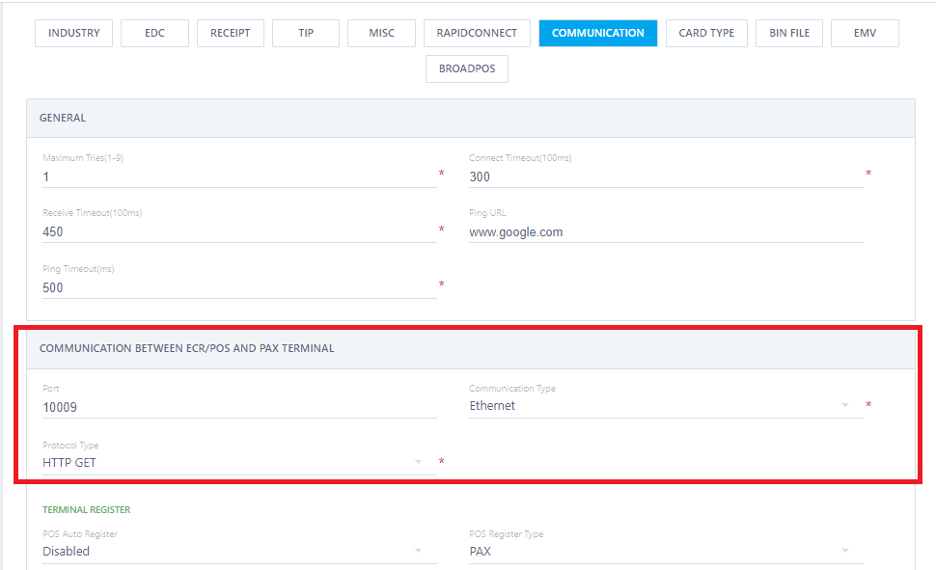
Task: Go to the EMV tab
Action: click(865, 33)
